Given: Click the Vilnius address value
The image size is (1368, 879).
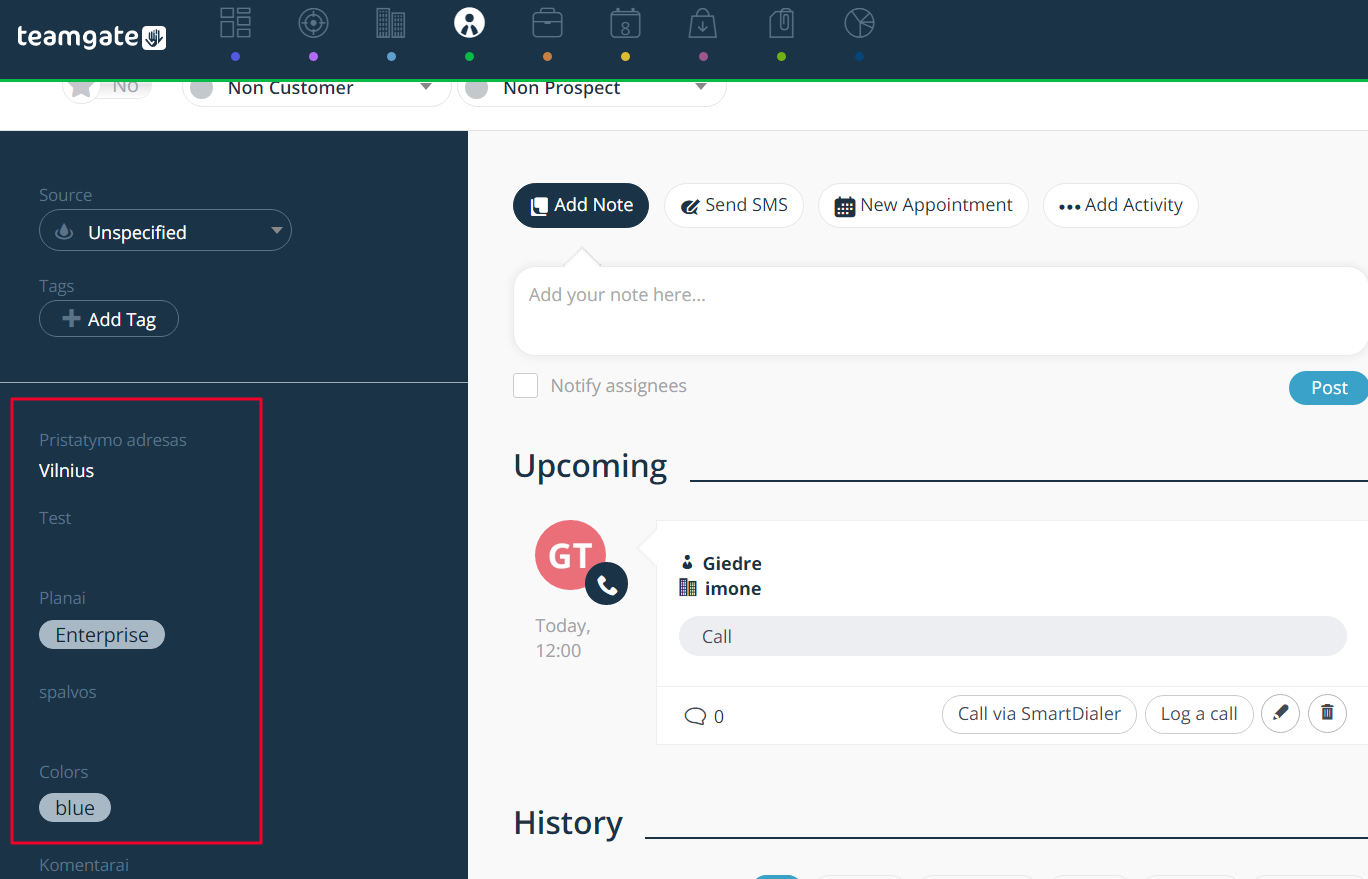Looking at the screenshot, I should pos(67,471).
